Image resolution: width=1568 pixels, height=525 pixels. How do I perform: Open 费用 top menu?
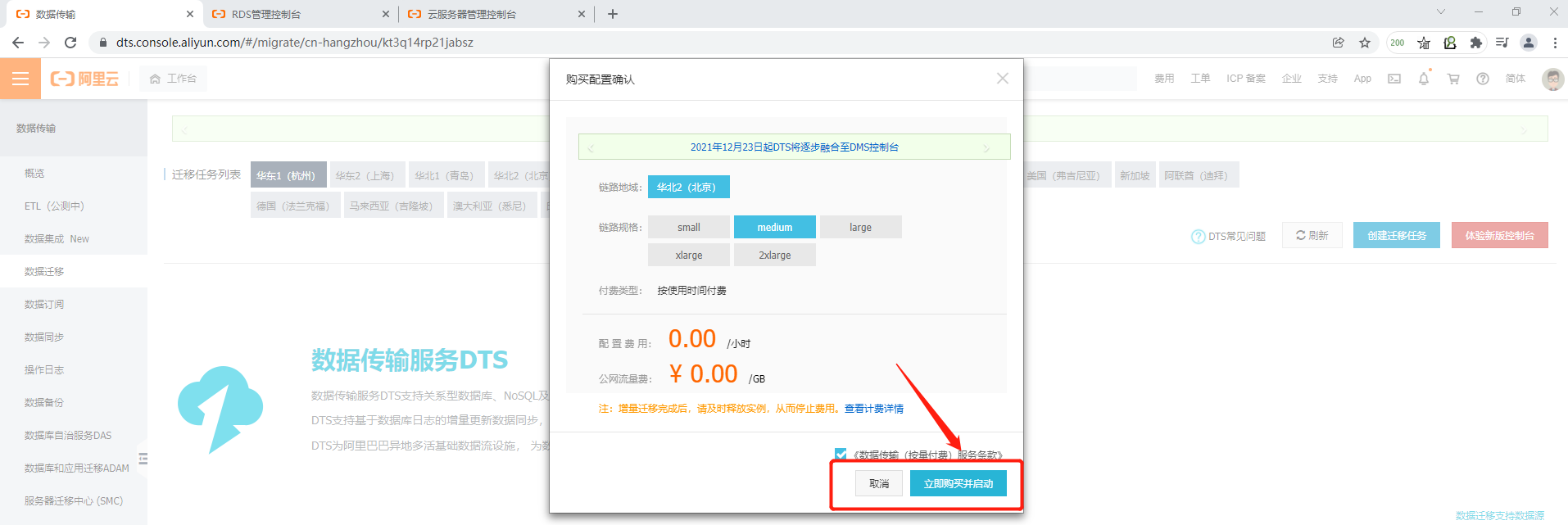click(1164, 79)
